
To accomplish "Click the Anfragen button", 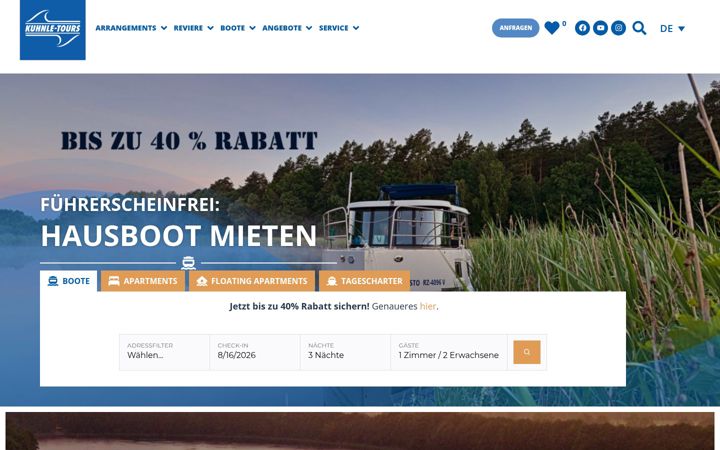I will (516, 28).
